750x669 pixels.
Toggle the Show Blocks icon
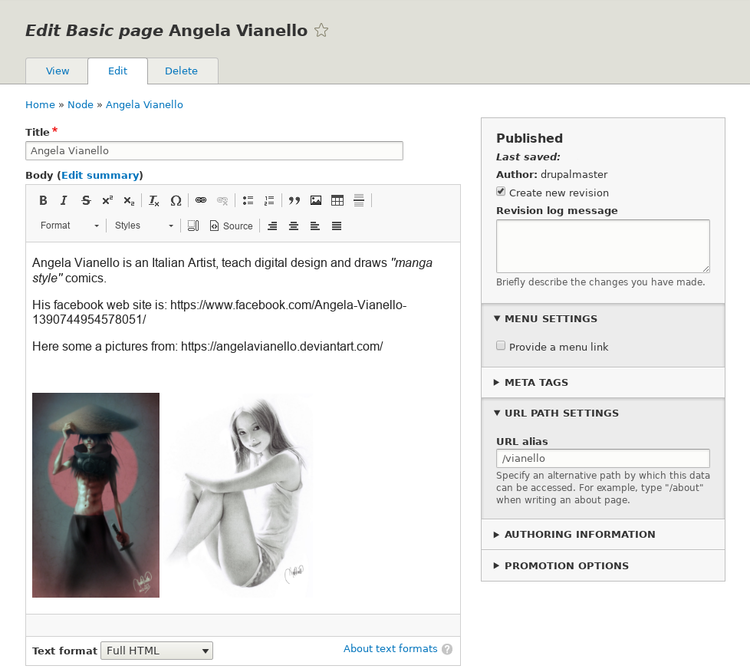[x=193, y=226]
